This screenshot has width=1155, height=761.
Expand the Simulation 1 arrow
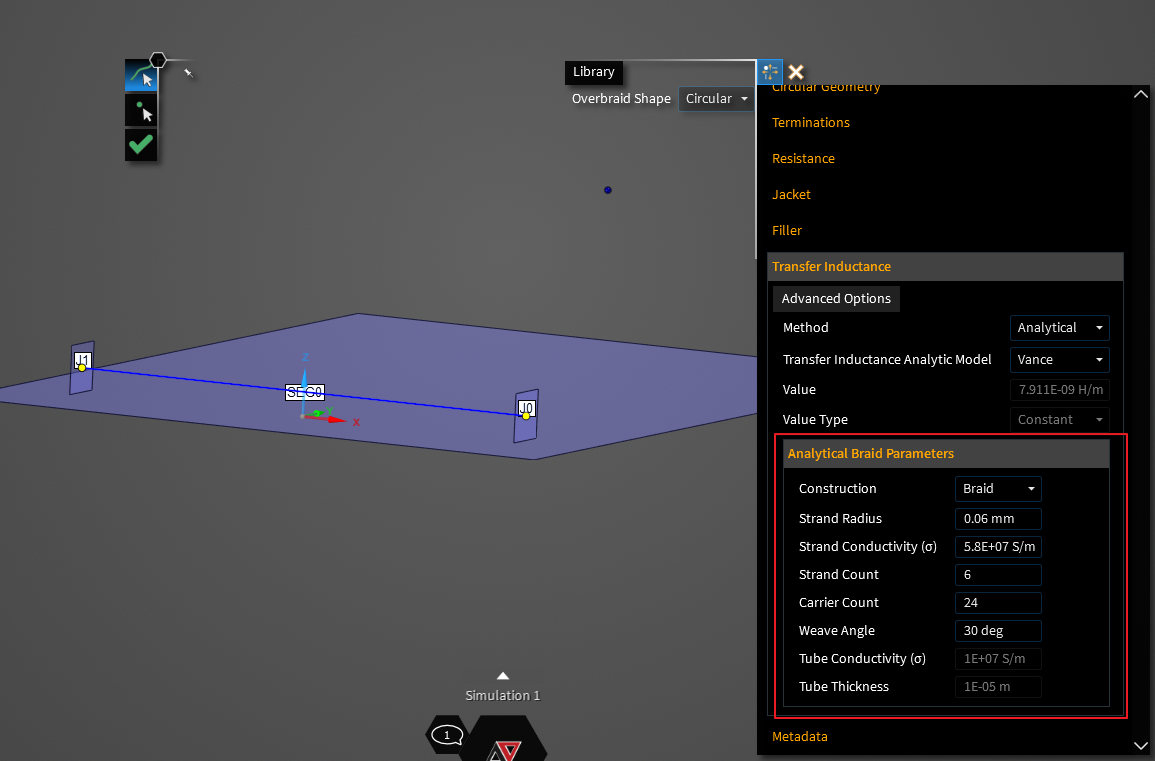coord(503,676)
